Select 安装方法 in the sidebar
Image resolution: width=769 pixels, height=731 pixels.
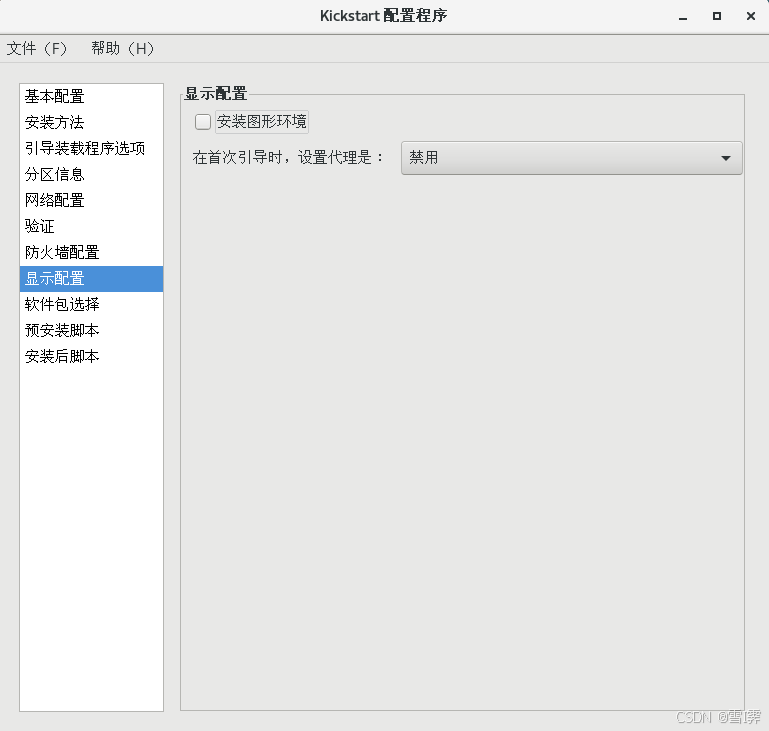click(91, 123)
